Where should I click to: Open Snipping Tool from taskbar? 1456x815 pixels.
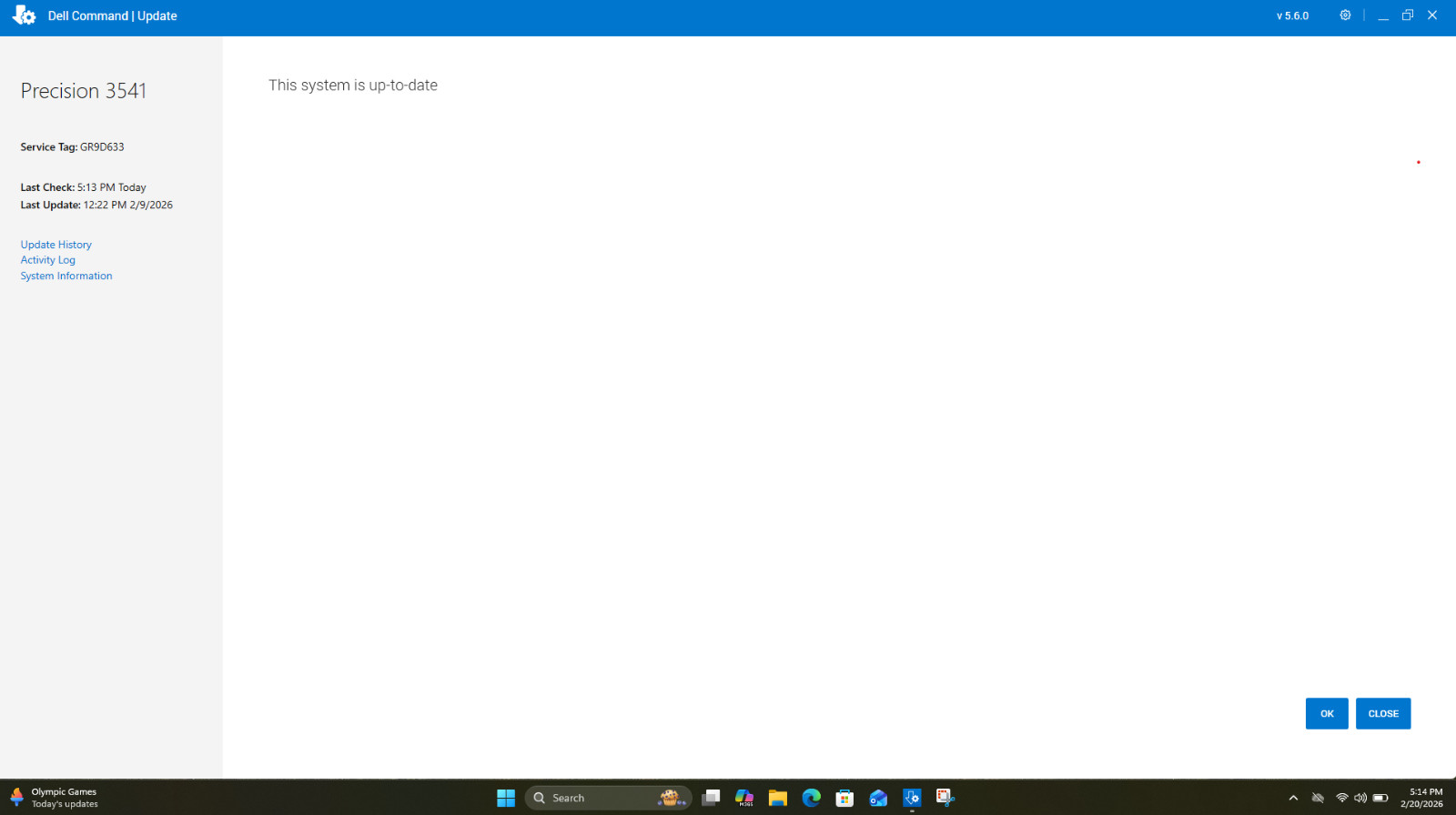tap(945, 798)
